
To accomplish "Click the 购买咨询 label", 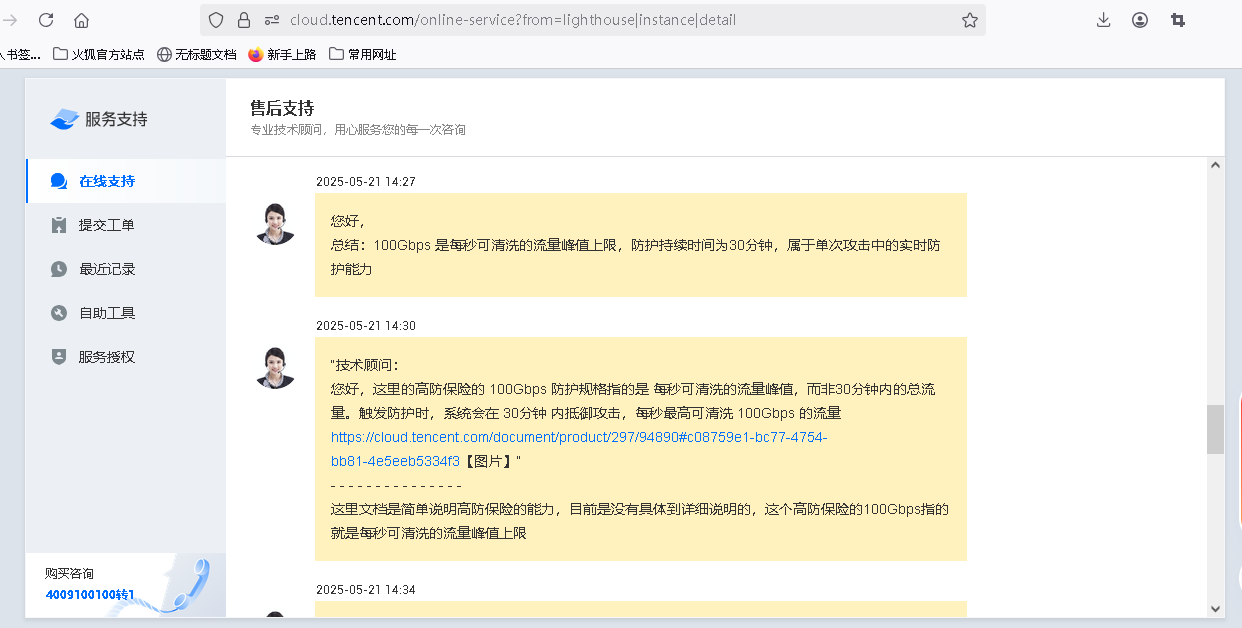I will [69, 574].
